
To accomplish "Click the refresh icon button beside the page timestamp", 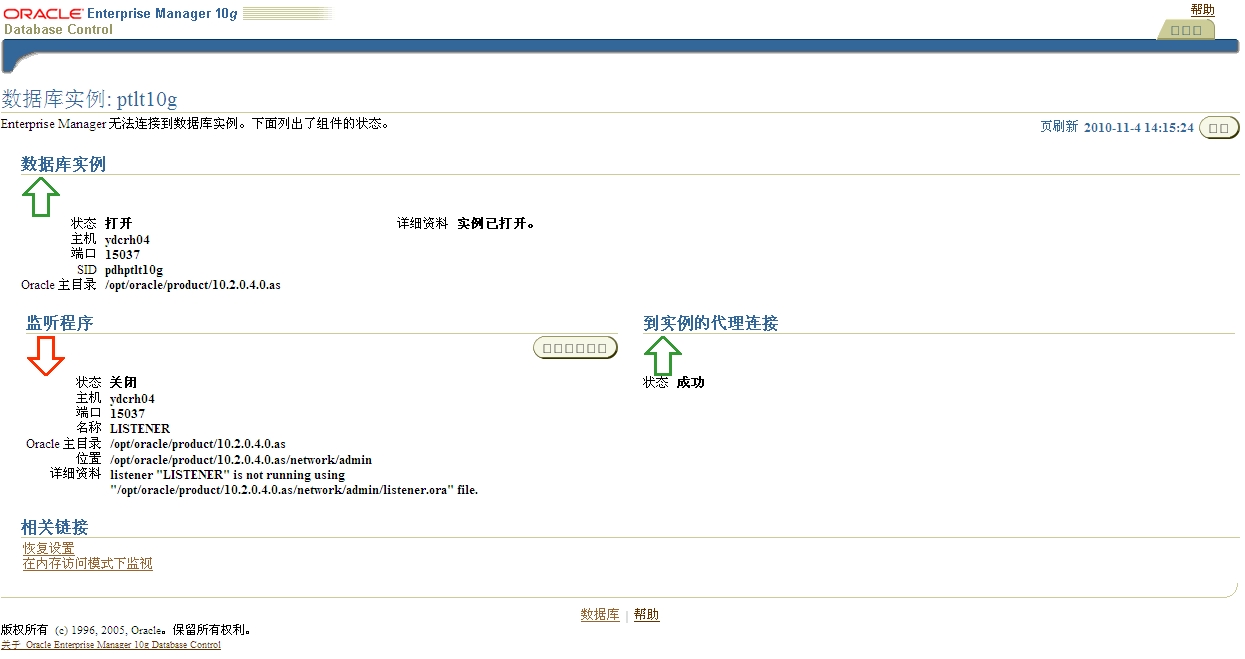I will click(x=1218, y=127).
